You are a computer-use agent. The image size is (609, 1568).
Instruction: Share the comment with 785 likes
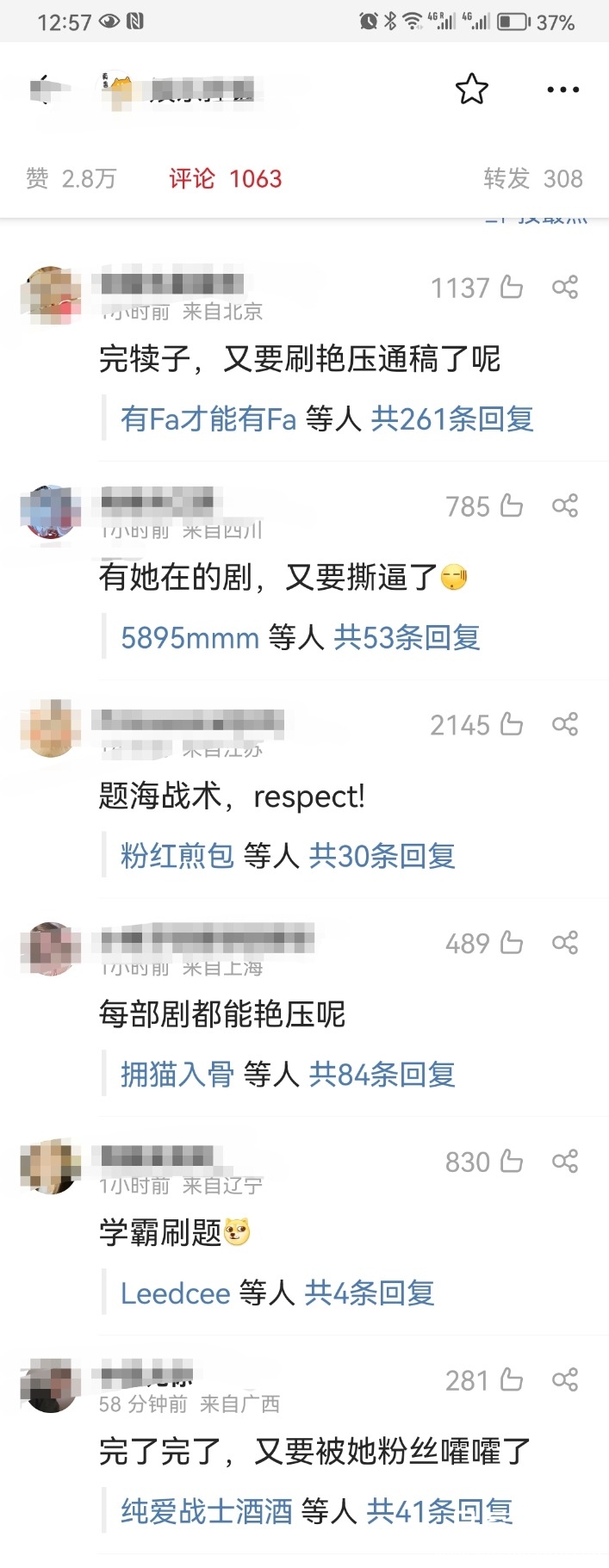pyautogui.click(x=565, y=505)
